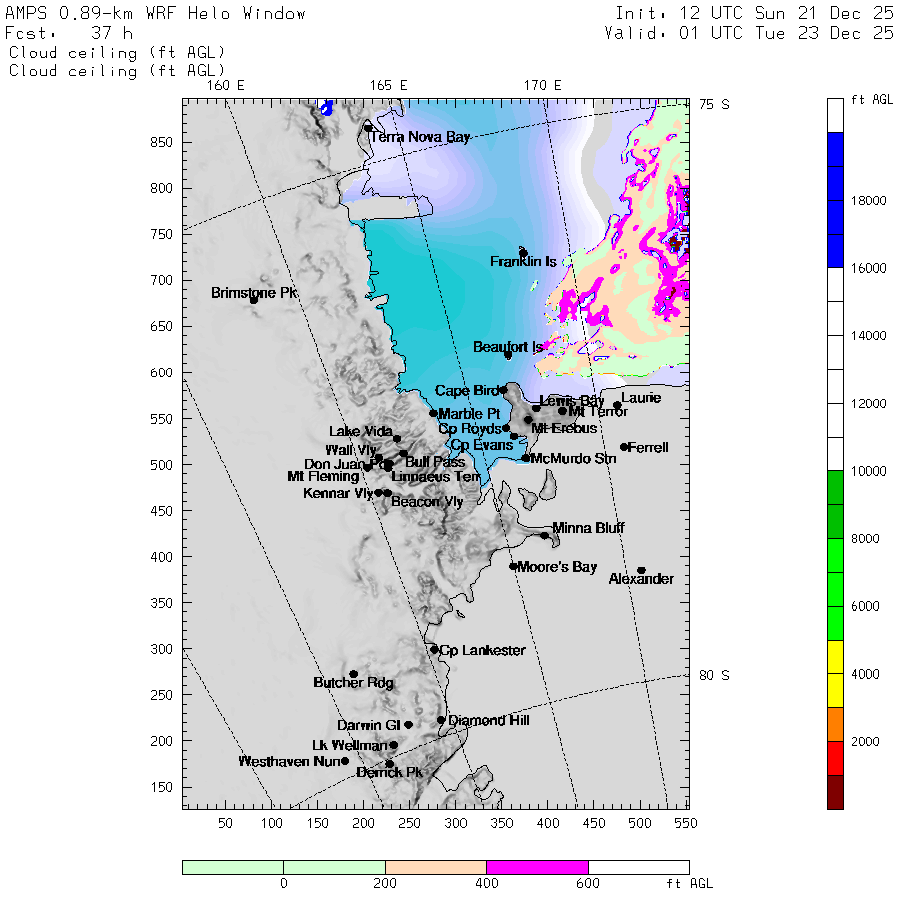
Task: Click the Brimstone Pk marker dot
Action: (x=254, y=300)
